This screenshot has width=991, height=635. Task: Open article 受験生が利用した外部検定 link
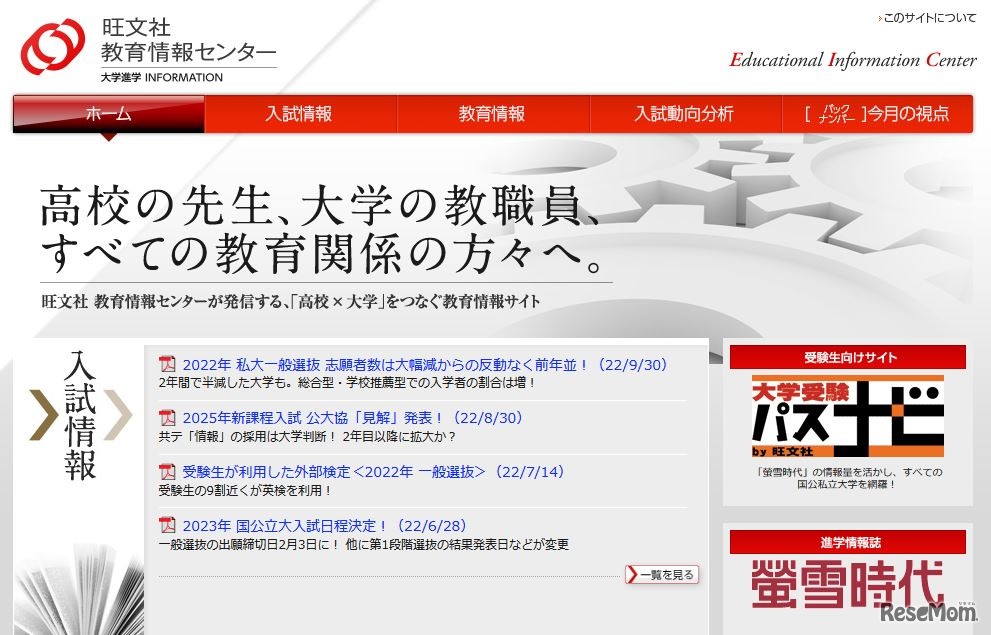click(x=373, y=472)
